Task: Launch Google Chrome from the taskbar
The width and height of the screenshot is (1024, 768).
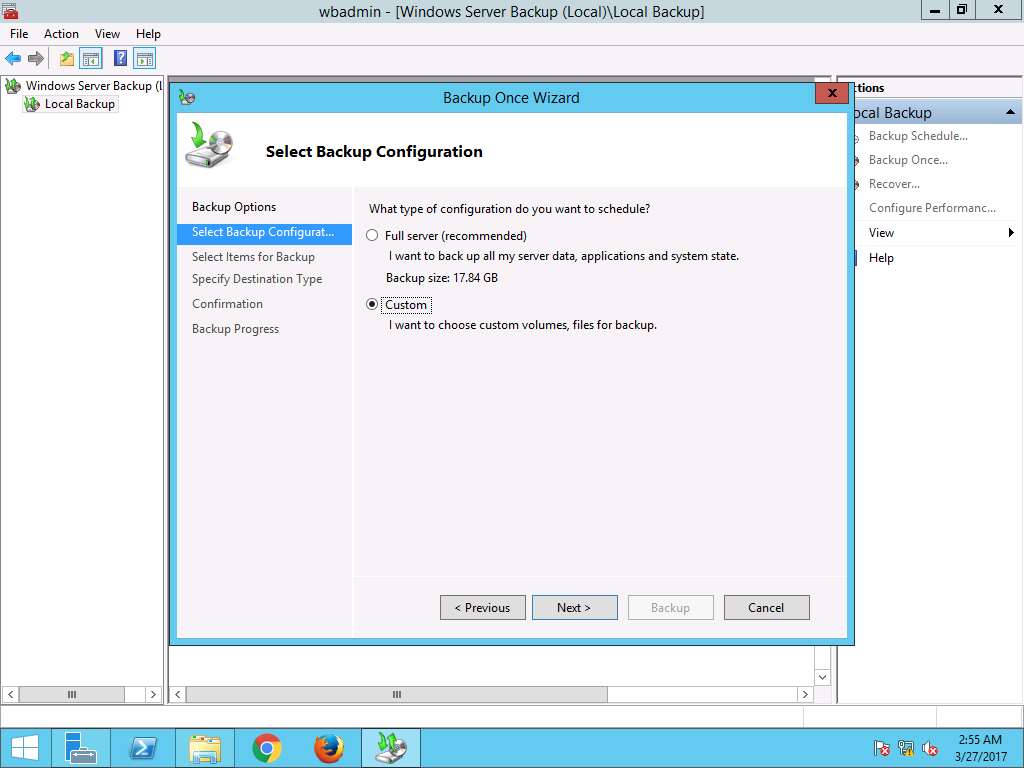Action: [x=266, y=748]
